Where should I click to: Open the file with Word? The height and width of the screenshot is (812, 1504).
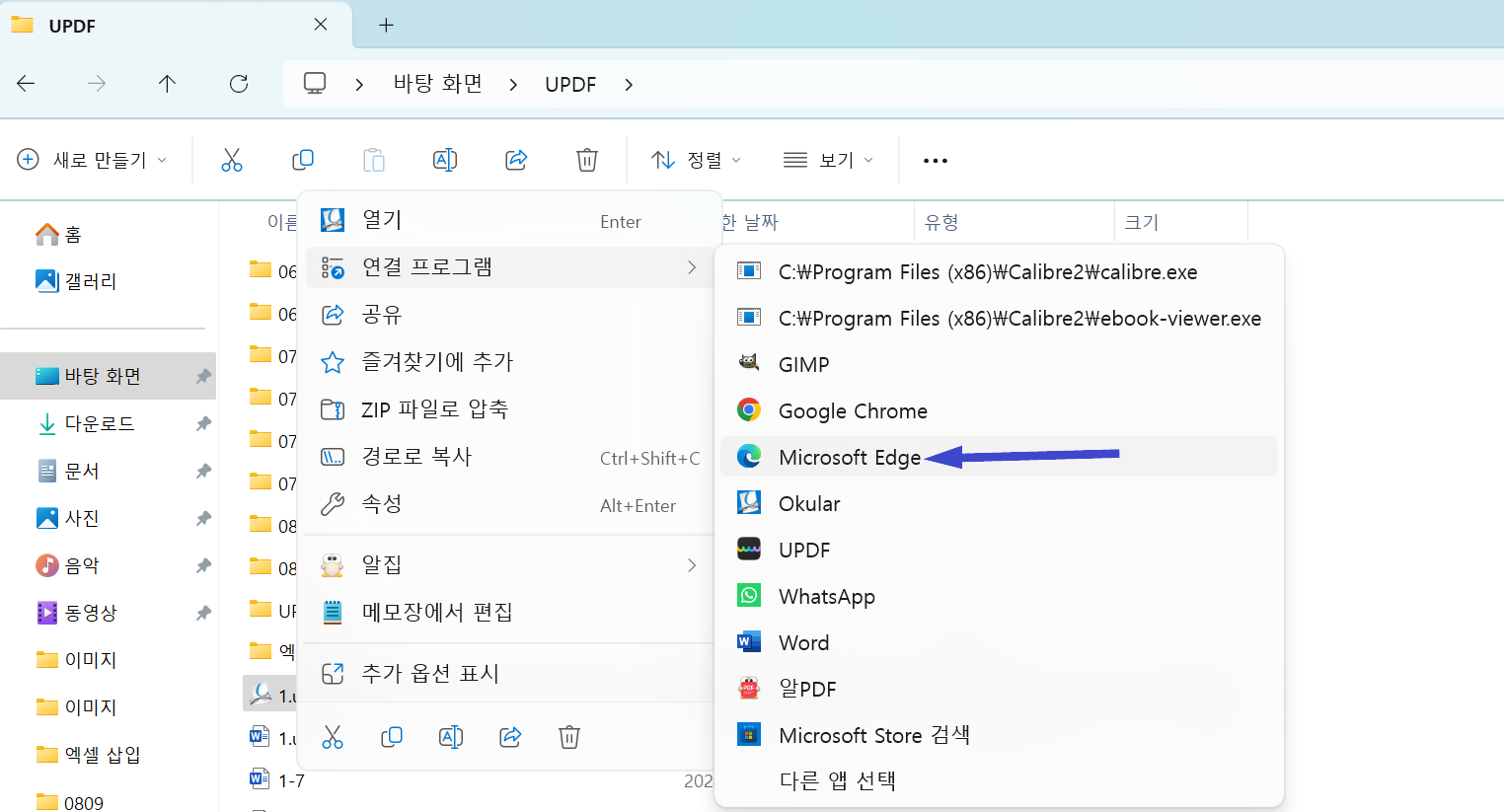pyautogui.click(x=999, y=642)
